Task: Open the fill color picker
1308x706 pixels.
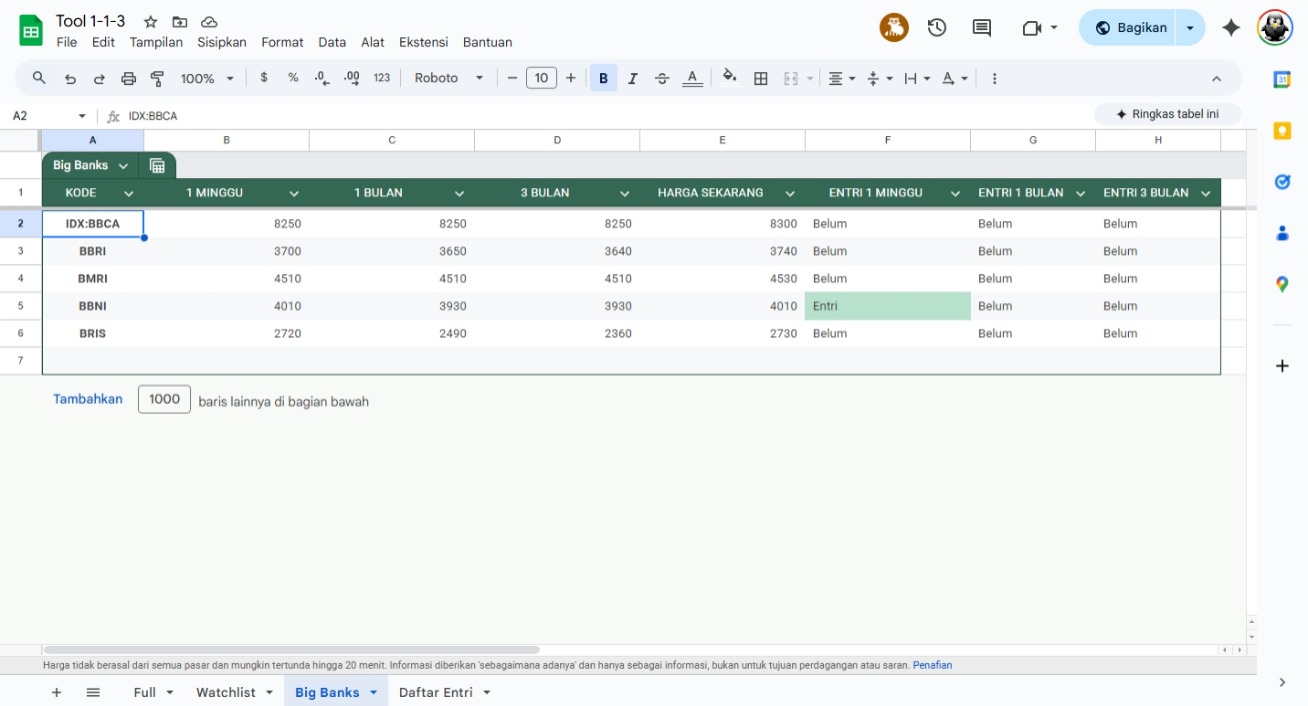Action: coord(730,78)
